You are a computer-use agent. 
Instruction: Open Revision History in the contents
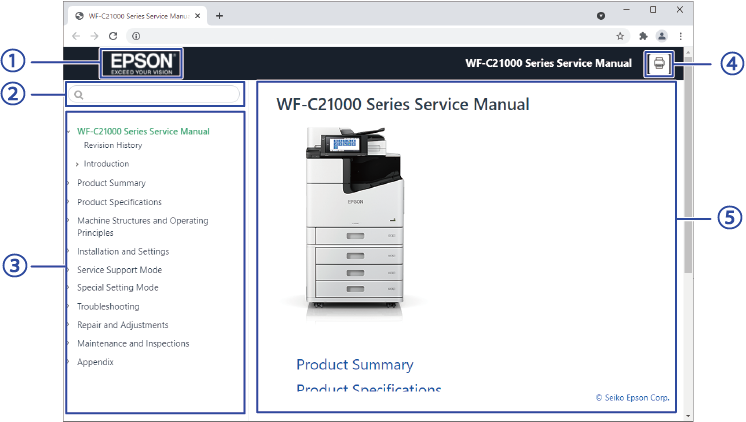(113, 145)
